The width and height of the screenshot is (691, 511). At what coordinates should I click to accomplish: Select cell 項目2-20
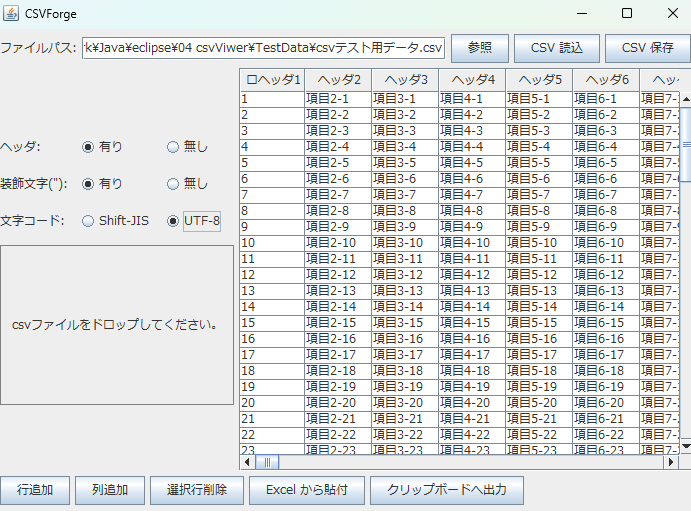[x=338, y=403]
